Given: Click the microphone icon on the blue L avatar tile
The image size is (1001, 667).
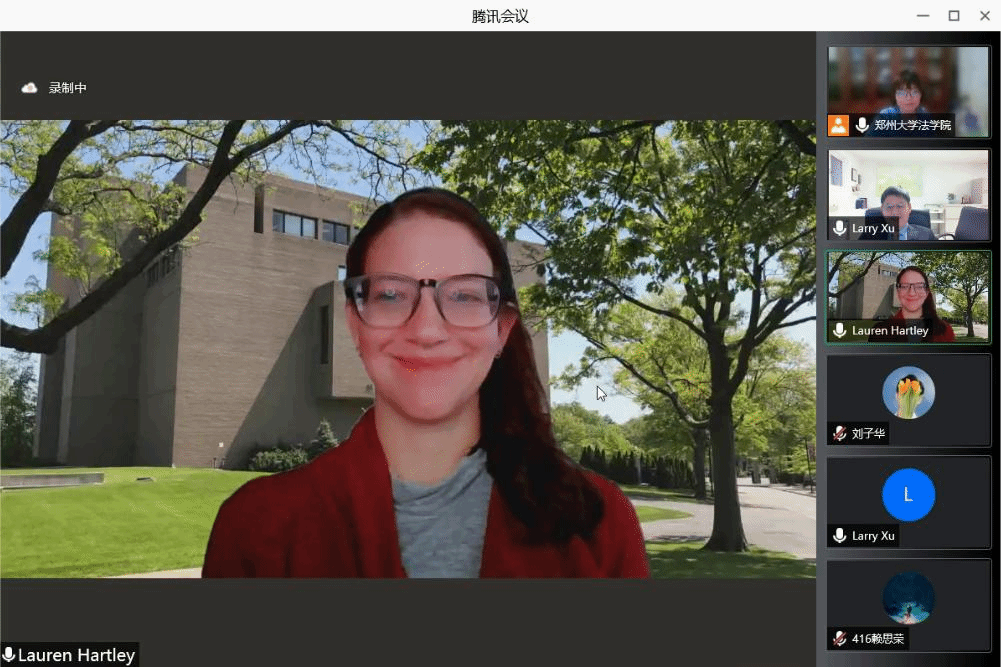Looking at the screenshot, I should coord(839,536).
